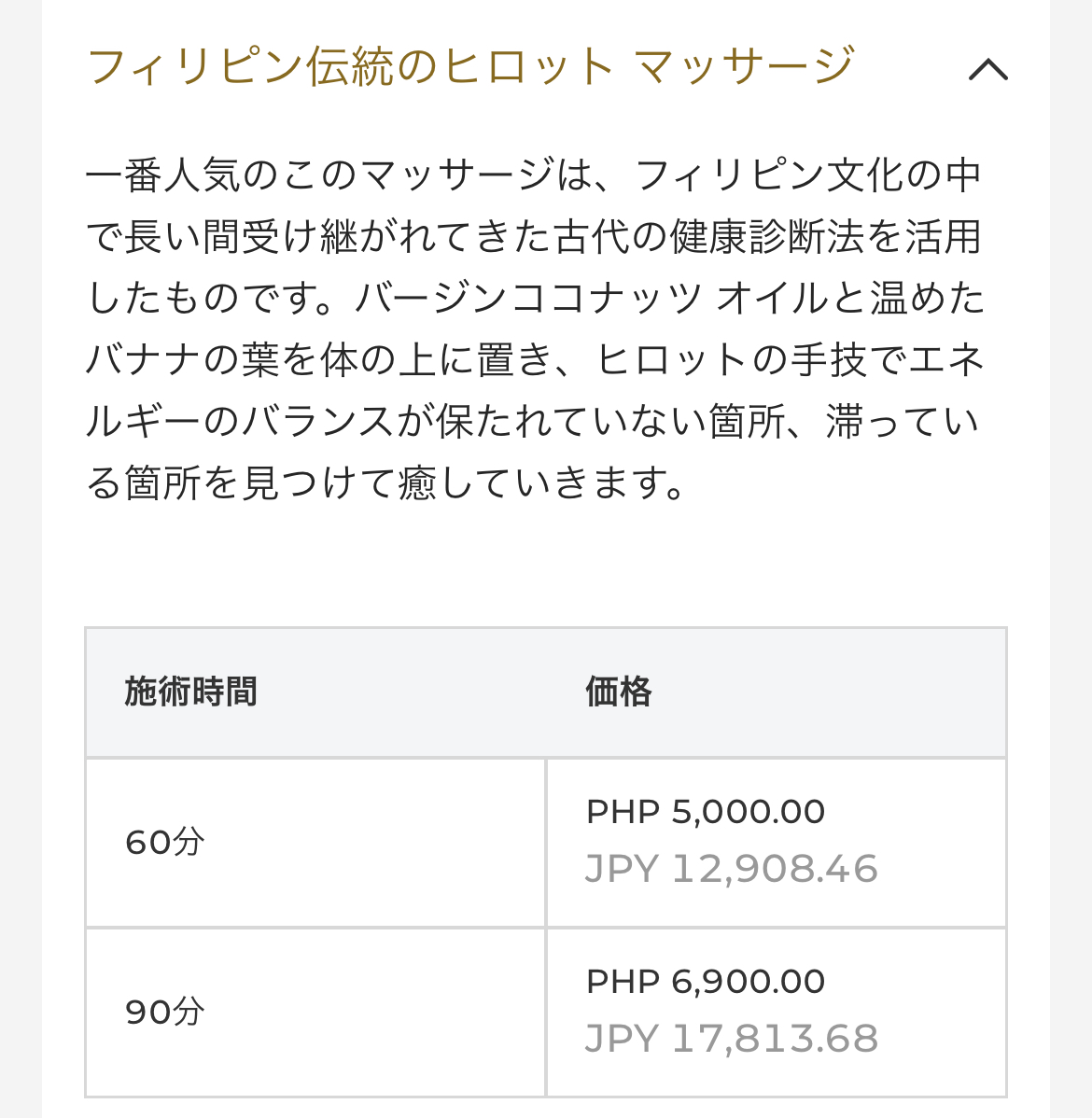
Task: Select the PHP 6,900.00 price
Action: coord(706,981)
